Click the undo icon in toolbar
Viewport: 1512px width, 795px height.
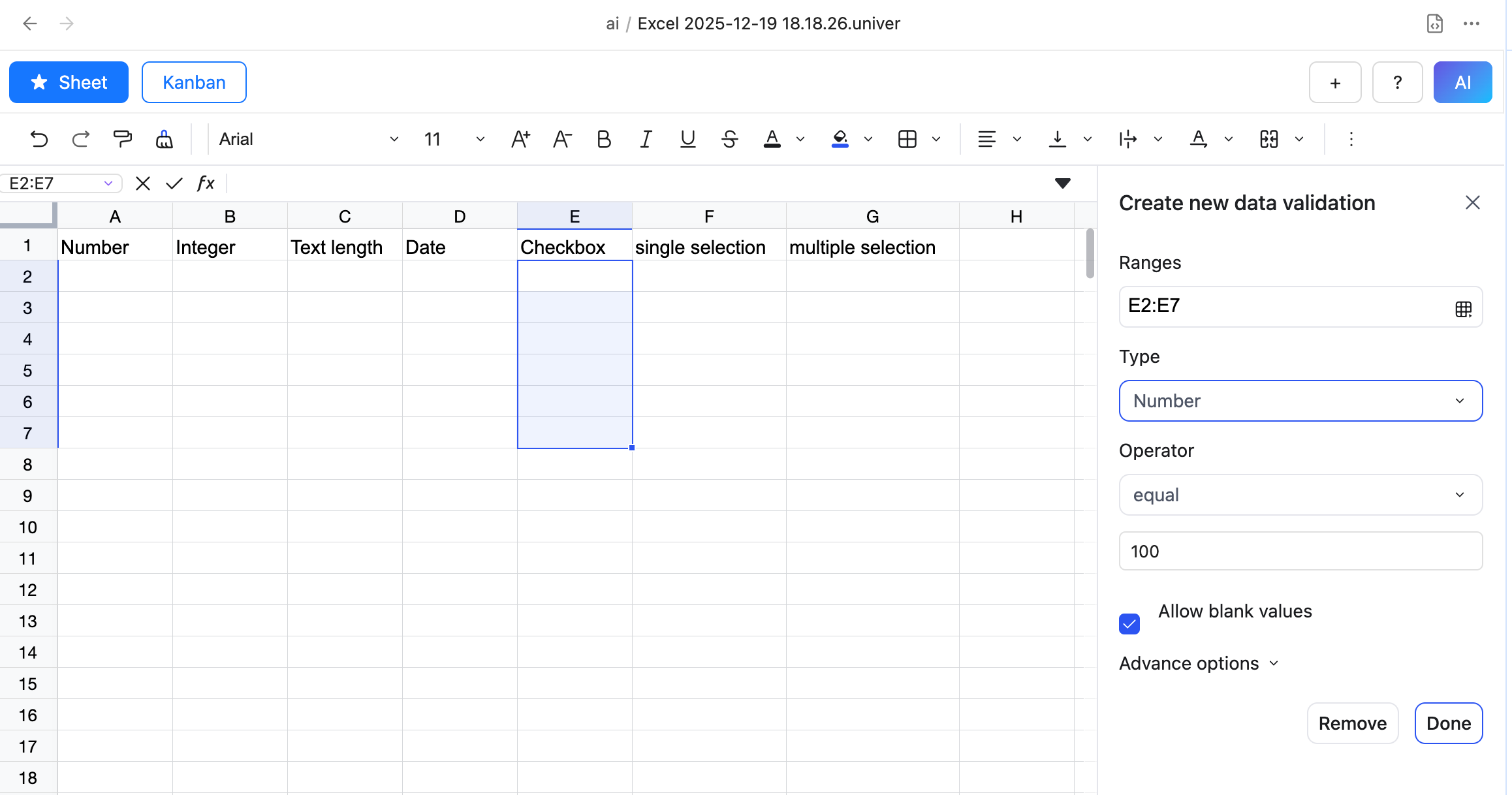[39, 139]
